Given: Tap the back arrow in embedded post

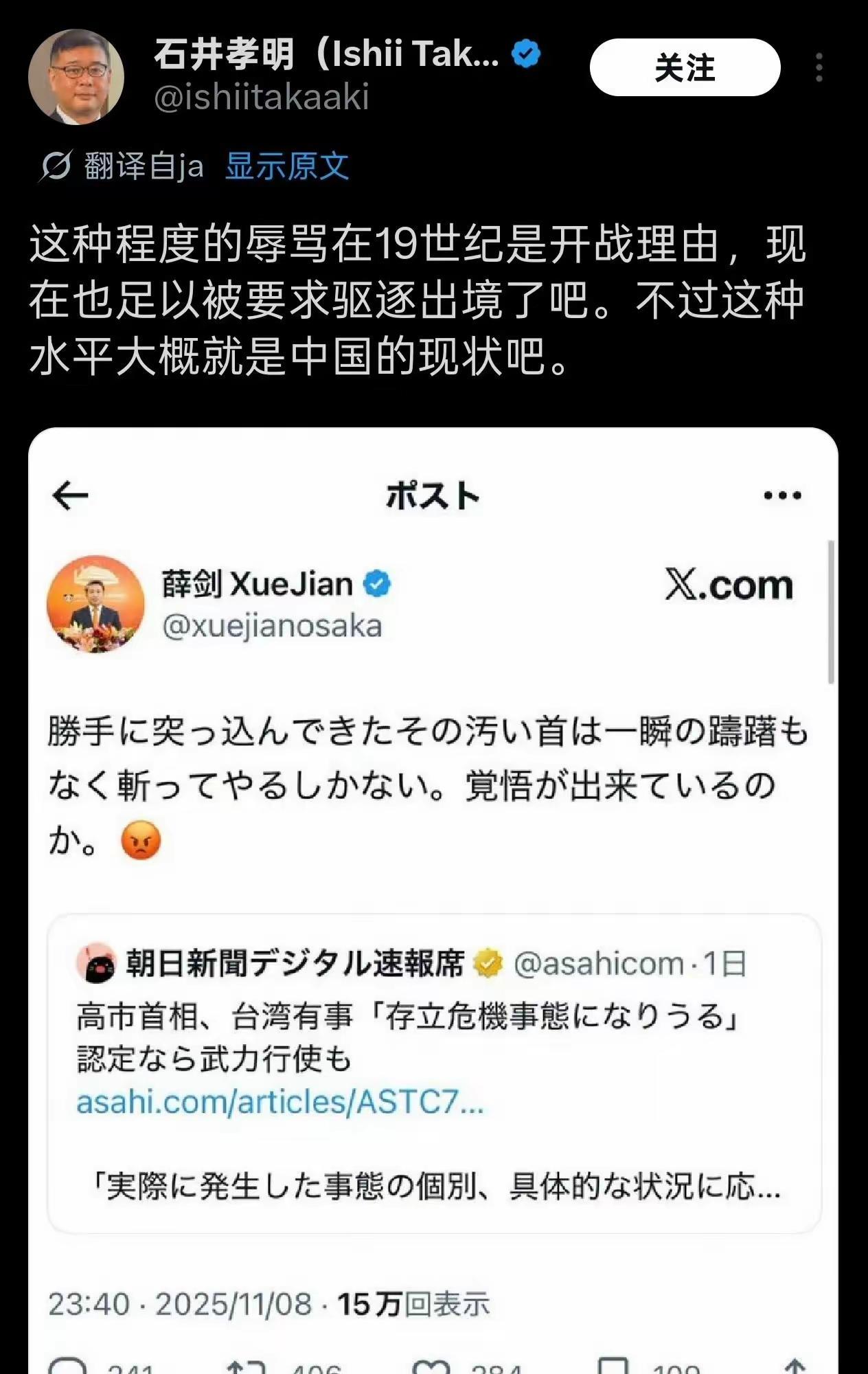Looking at the screenshot, I should pos(70,495).
